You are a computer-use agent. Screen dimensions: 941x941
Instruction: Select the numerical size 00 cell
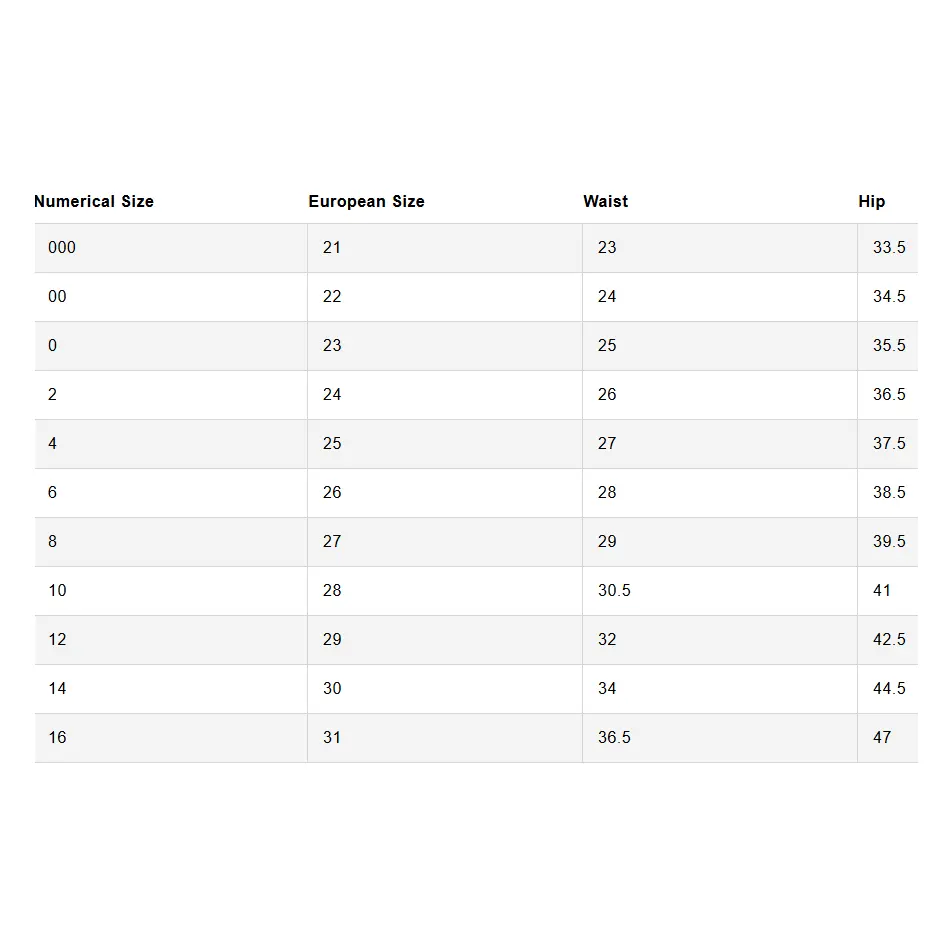click(x=58, y=296)
